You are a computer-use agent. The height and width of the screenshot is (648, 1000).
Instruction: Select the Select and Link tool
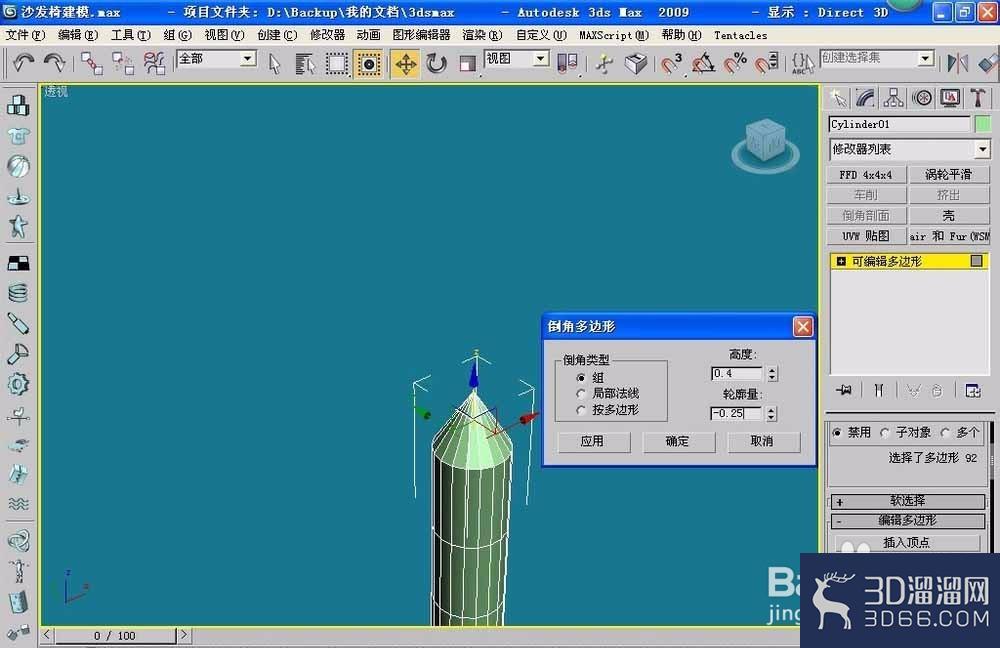(91, 63)
